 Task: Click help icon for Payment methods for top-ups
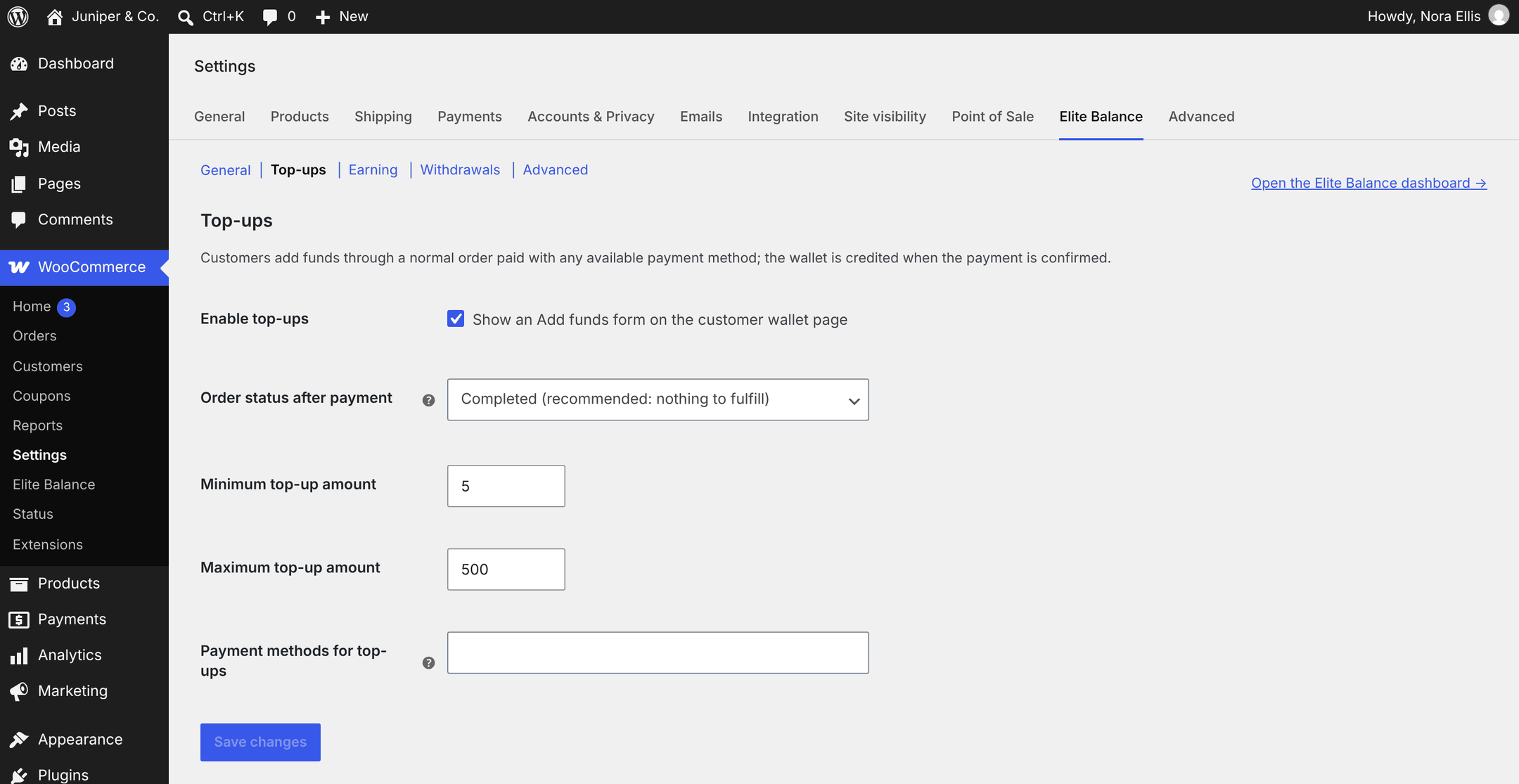pyautogui.click(x=428, y=663)
